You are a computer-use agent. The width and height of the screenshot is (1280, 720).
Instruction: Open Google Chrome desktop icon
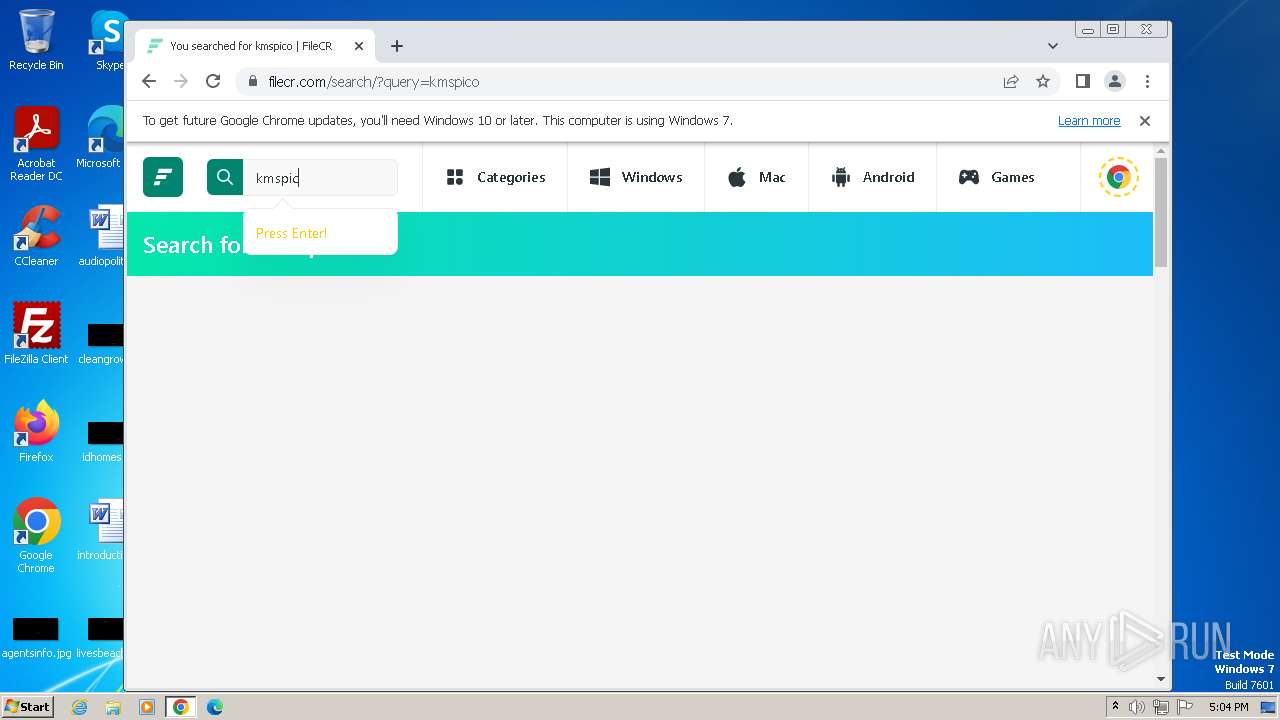tap(36, 536)
